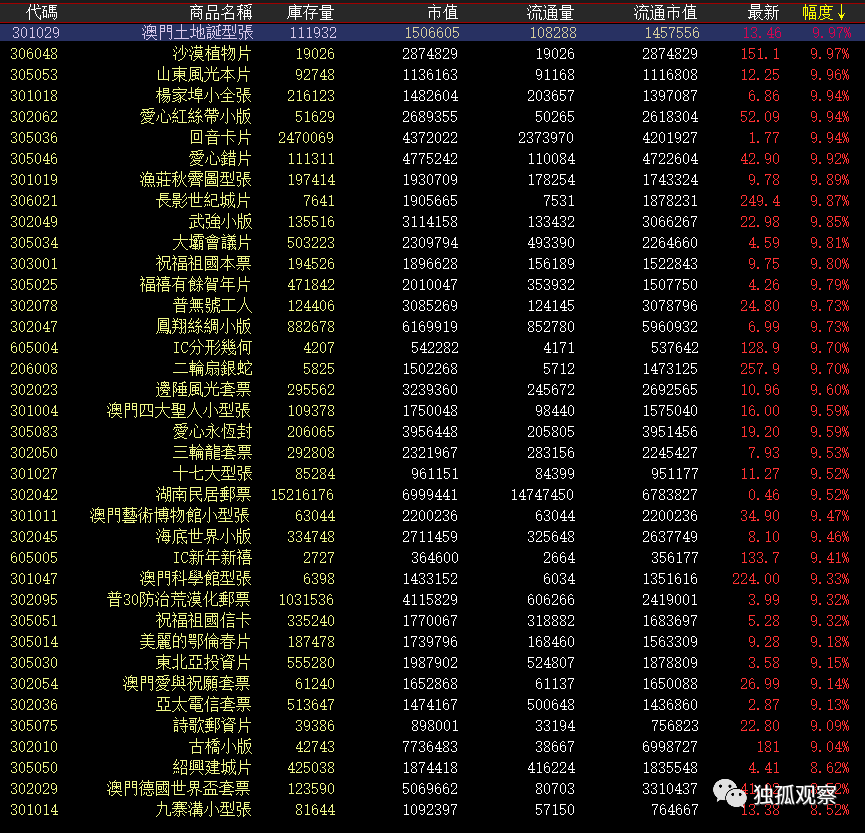Click latest price 257.9
The image size is (865, 833).
(x=760, y=369)
